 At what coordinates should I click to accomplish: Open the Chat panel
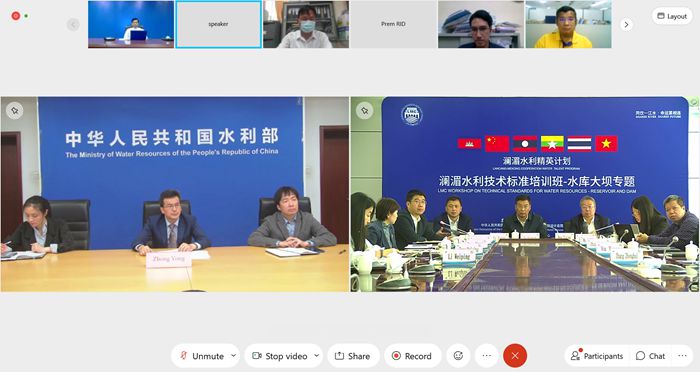point(651,356)
